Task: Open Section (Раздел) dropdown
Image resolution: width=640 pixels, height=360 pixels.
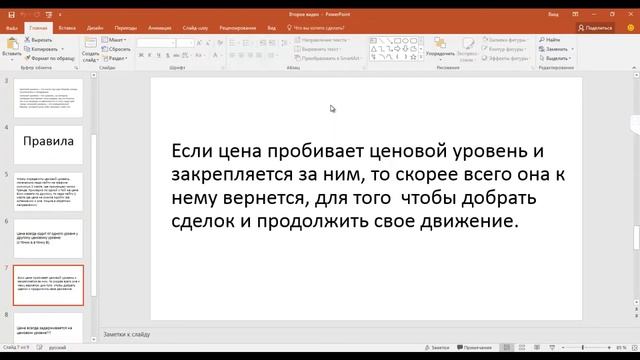Action: point(115,58)
